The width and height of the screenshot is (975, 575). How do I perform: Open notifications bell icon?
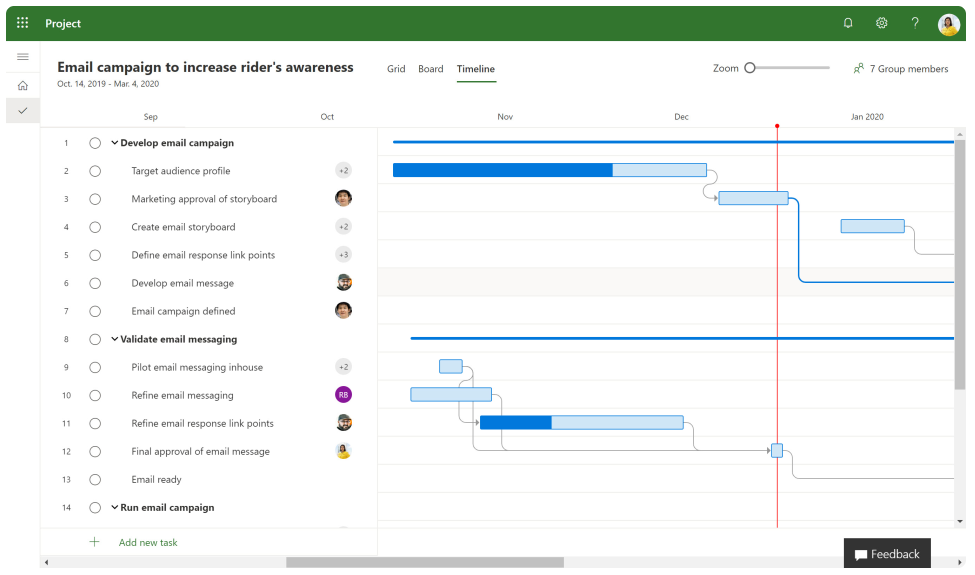tap(848, 23)
